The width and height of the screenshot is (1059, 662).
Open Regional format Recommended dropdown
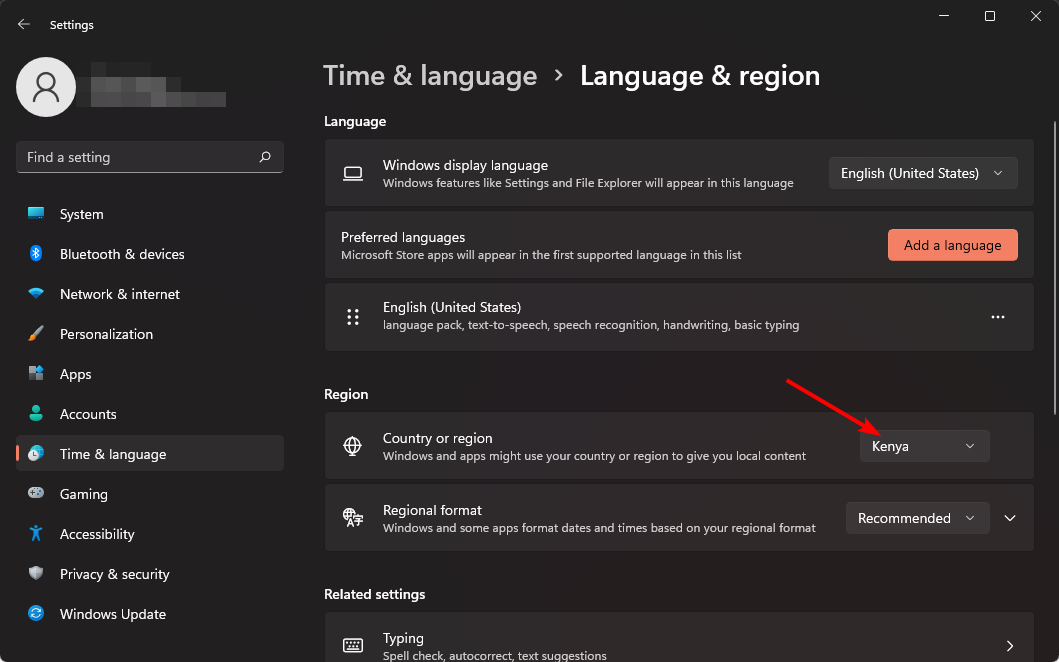pos(917,518)
